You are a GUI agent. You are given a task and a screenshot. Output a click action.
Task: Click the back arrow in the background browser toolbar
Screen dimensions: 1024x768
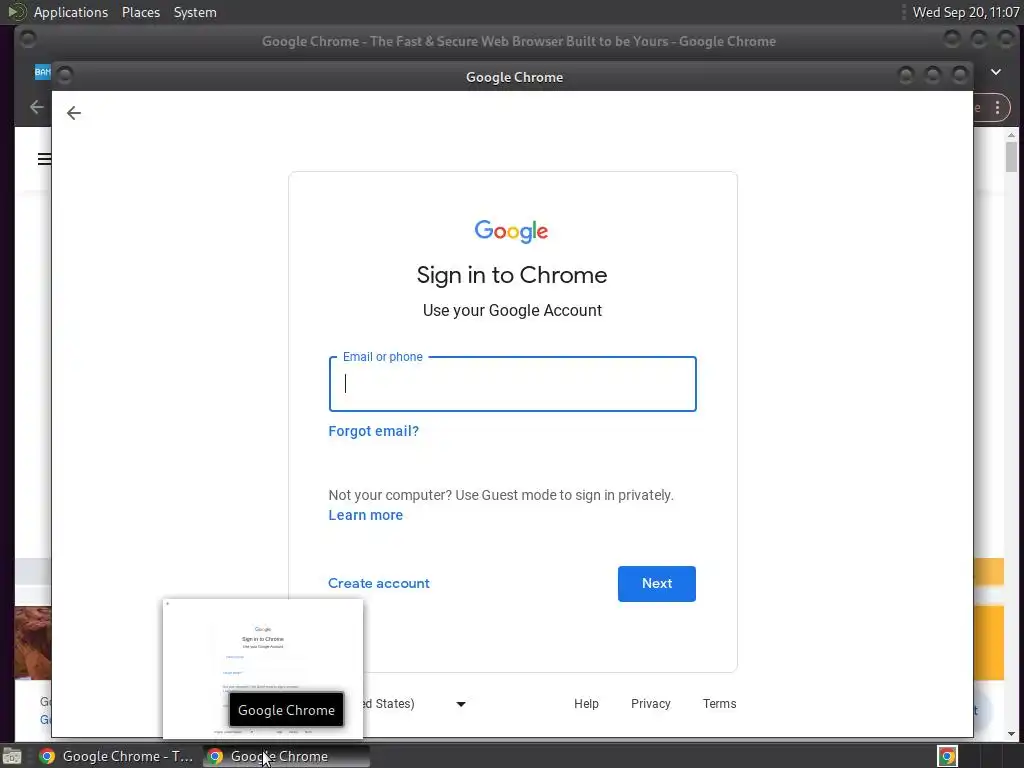click(x=37, y=107)
